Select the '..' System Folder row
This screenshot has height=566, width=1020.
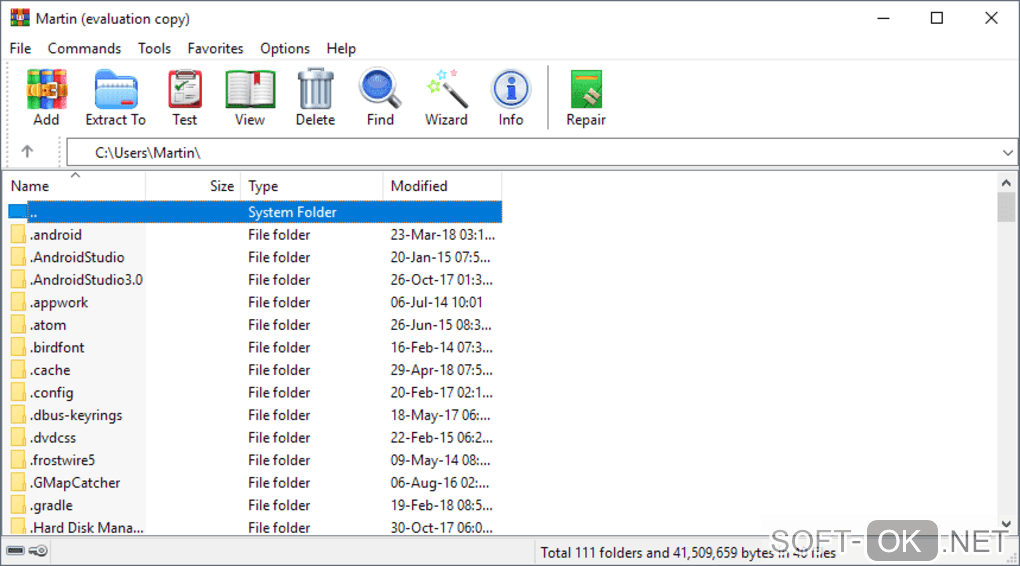pos(254,212)
